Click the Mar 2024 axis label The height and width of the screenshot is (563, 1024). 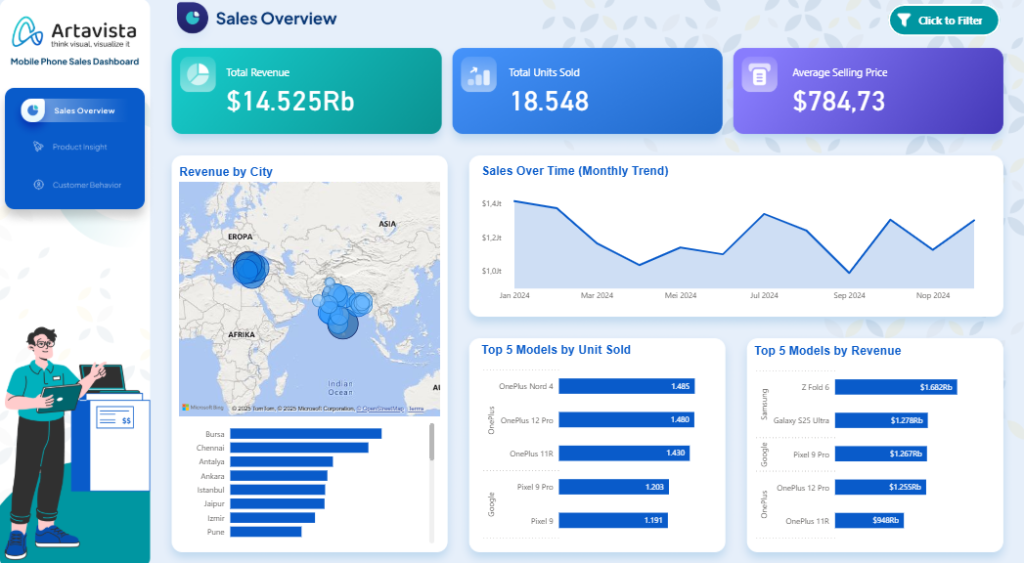[597, 295]
